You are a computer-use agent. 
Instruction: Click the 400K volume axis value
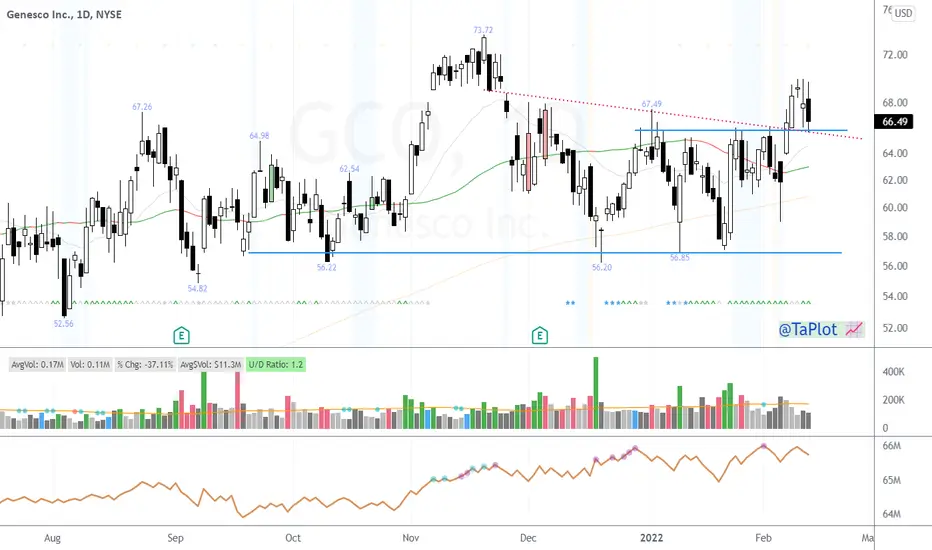coord(894,372)
